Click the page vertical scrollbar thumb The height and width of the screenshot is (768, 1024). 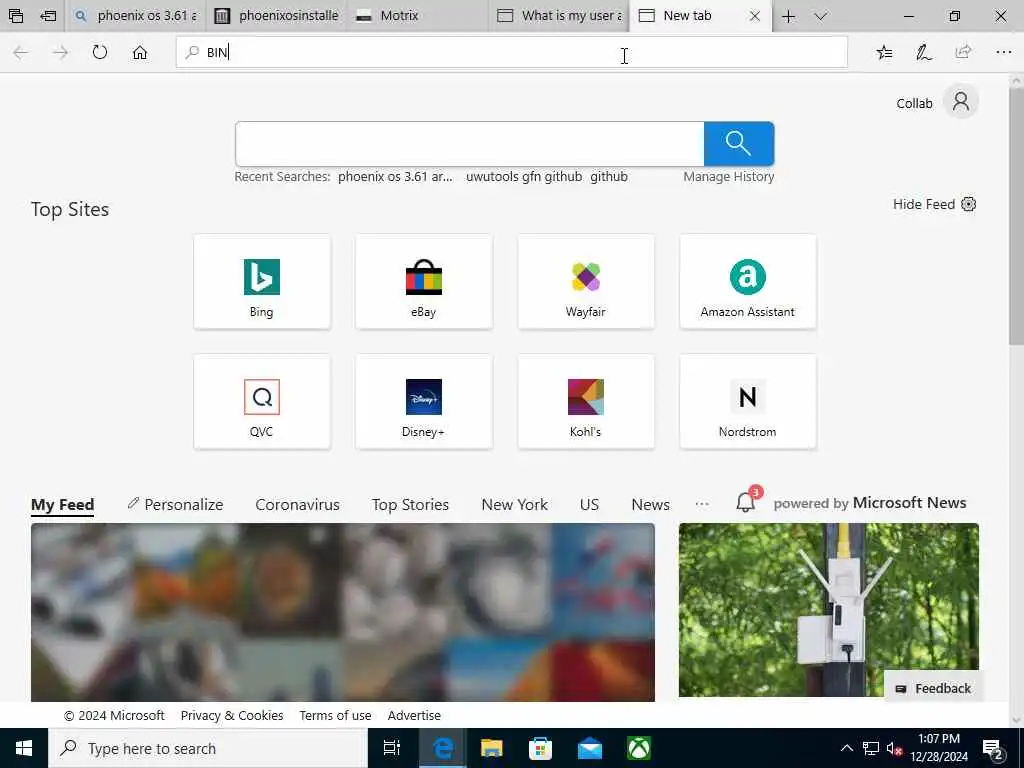1016,216
